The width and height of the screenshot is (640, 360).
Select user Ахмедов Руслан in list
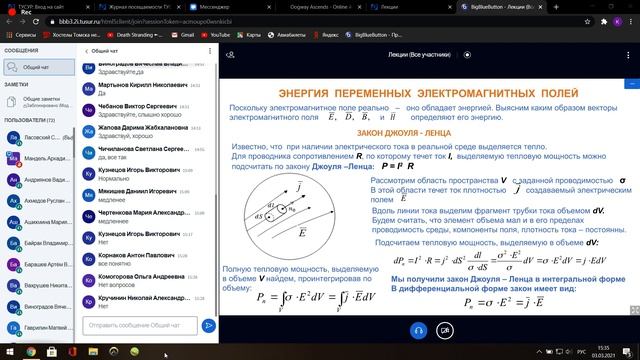point(39,201)
